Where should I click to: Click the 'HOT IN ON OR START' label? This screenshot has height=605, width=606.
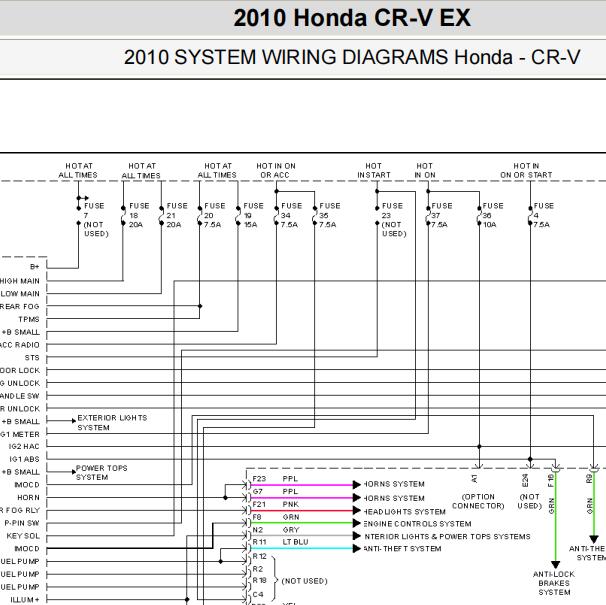pyautogui.click(x=526, y=170)
